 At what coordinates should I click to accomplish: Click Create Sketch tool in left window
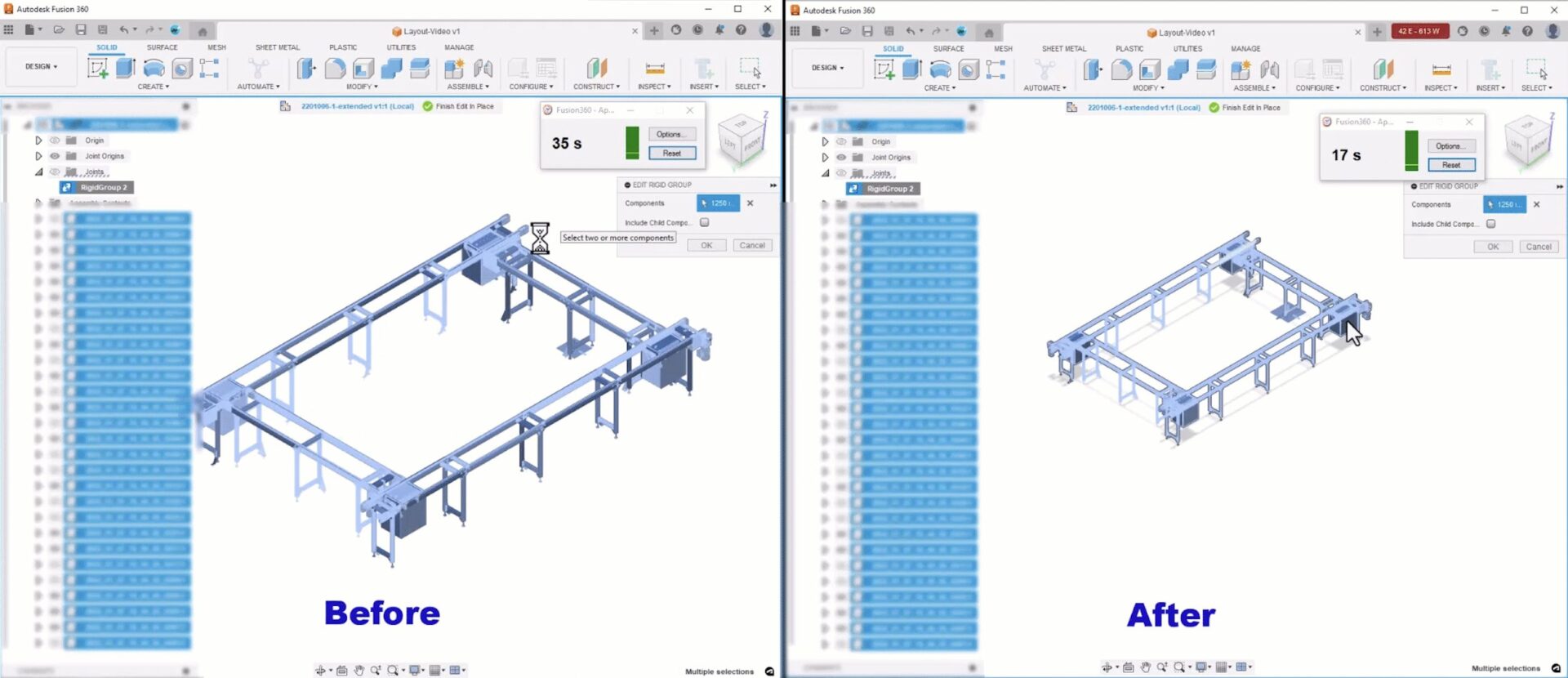(98, 69)
